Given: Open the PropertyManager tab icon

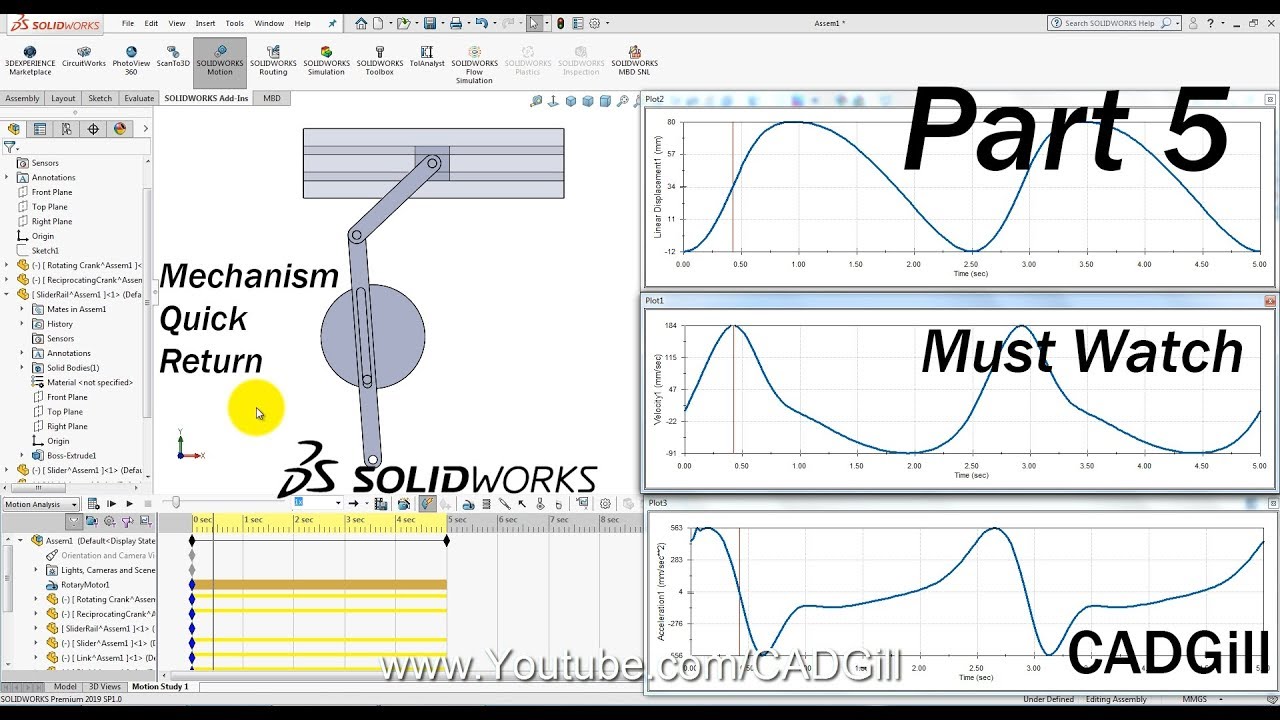Looking at the screenshot, I should point(40,129).
